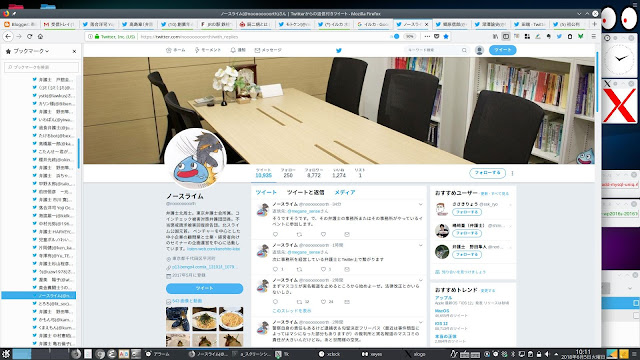The height and width of the screenshot is (360, 640).
Task: Retweet the tweet with 12 retweets
Action: (299, 302)
